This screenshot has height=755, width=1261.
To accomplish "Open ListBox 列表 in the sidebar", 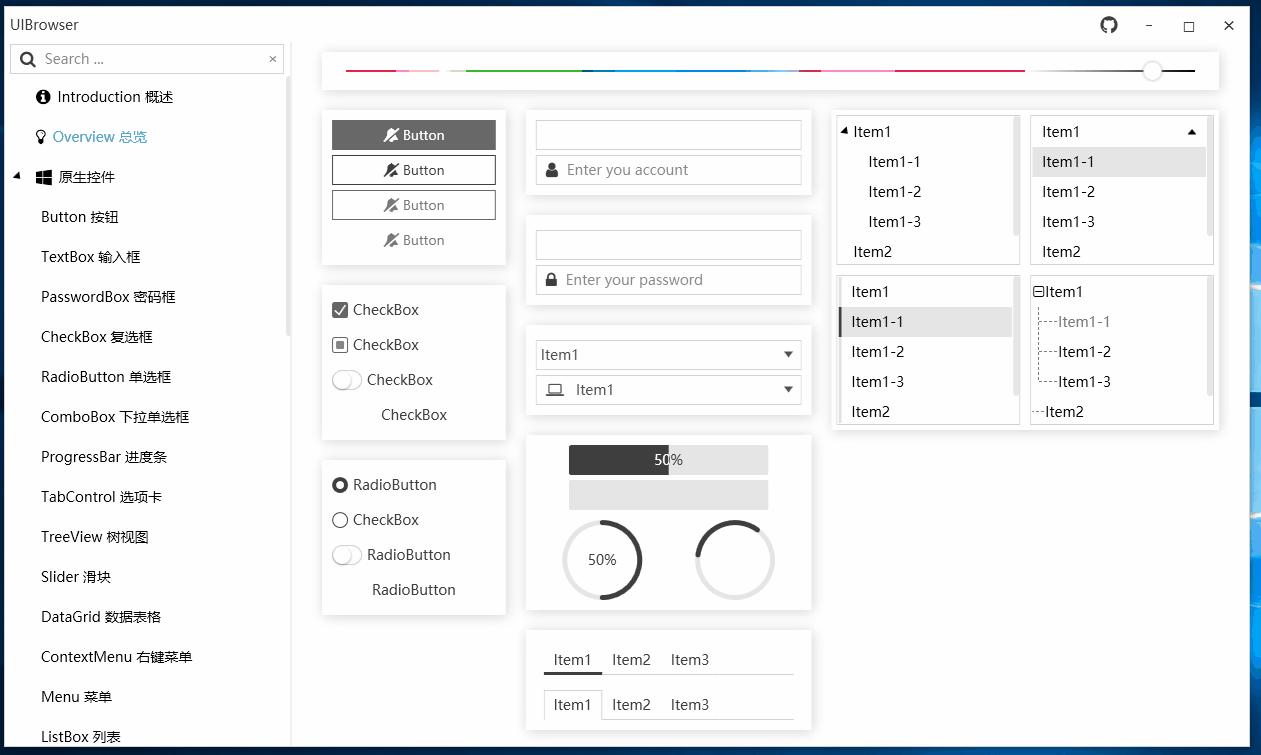I will 81,737.
